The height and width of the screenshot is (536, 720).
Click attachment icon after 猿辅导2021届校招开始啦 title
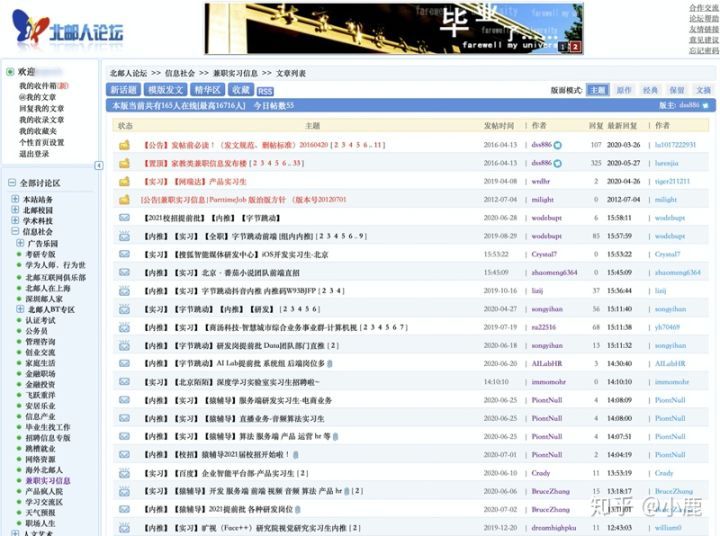(296, 455)
